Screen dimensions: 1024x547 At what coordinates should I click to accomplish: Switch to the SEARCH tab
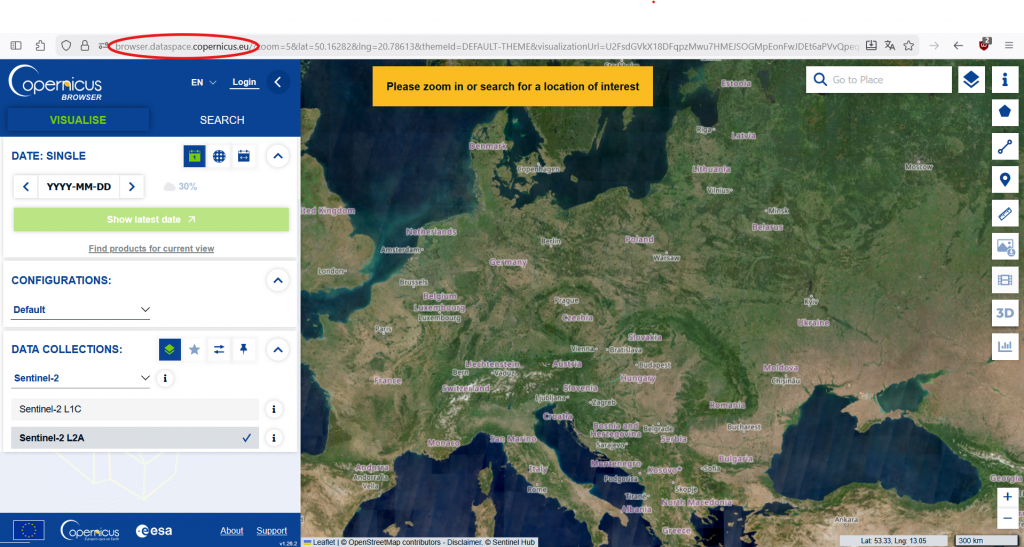coord(222,120)
